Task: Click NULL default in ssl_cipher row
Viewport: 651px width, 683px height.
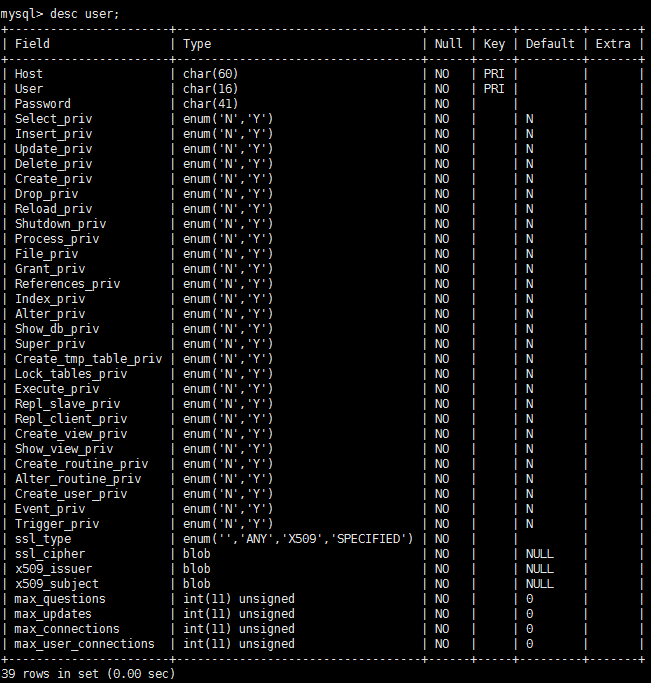Action: 540,554
